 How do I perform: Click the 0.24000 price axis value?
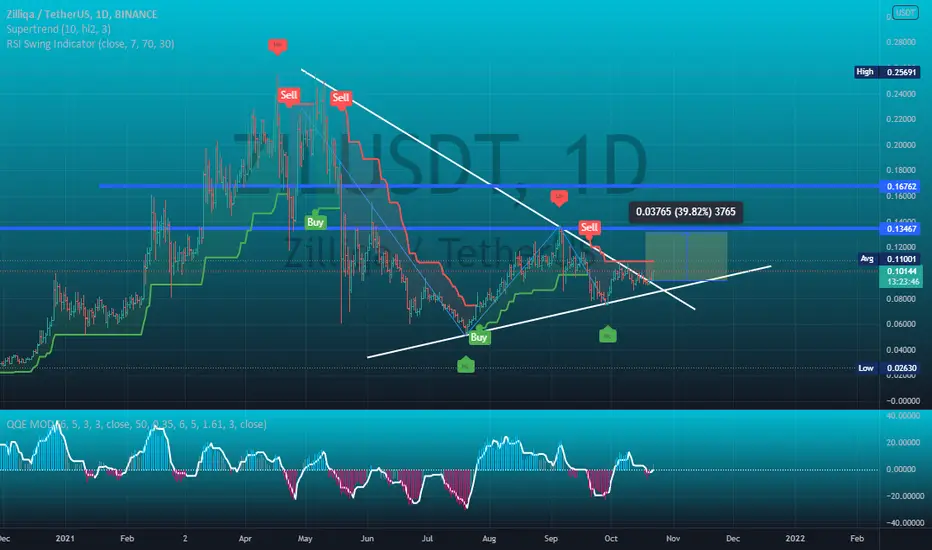pyautogui.click(x=900, y=94)
